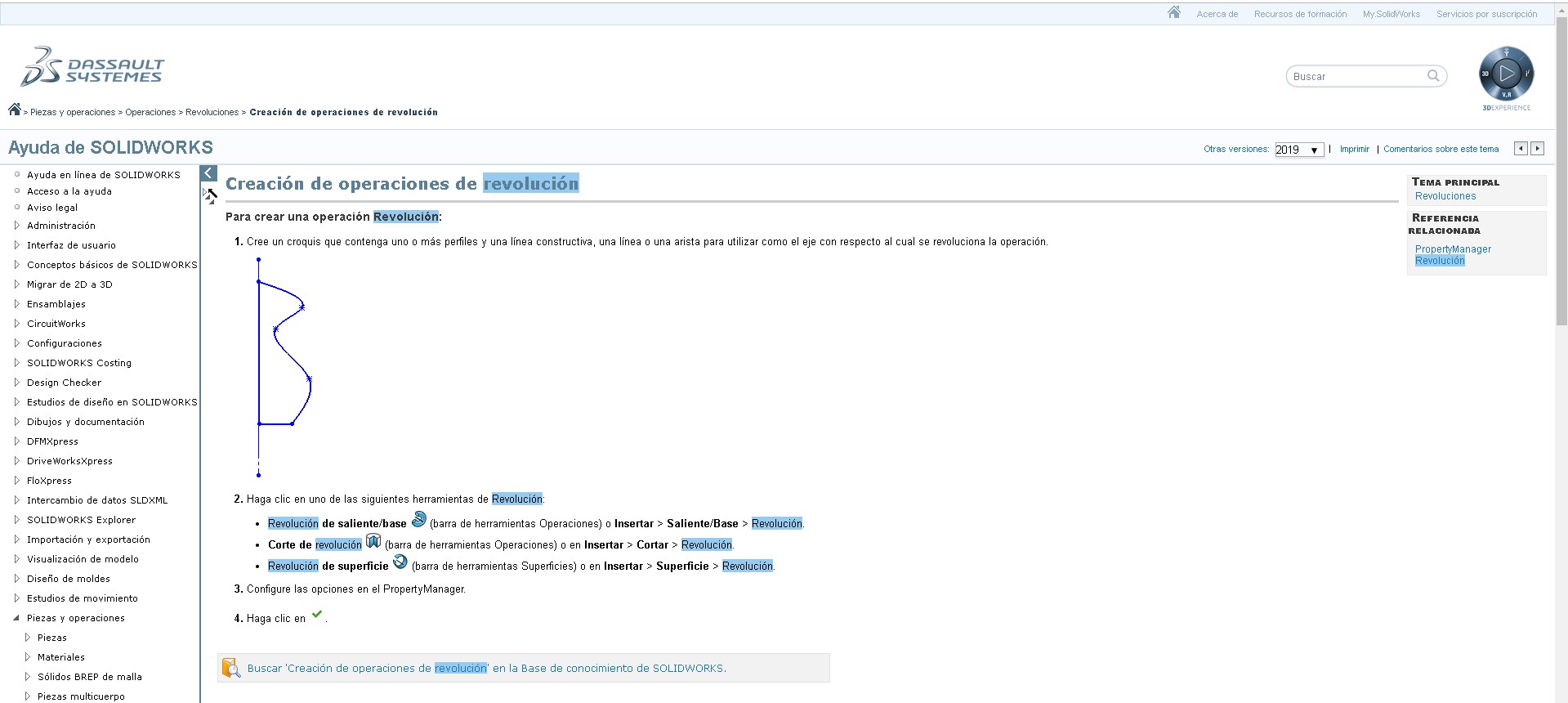Click the Imprimir link
The image size is (1568, 703).
point(1354,149)
